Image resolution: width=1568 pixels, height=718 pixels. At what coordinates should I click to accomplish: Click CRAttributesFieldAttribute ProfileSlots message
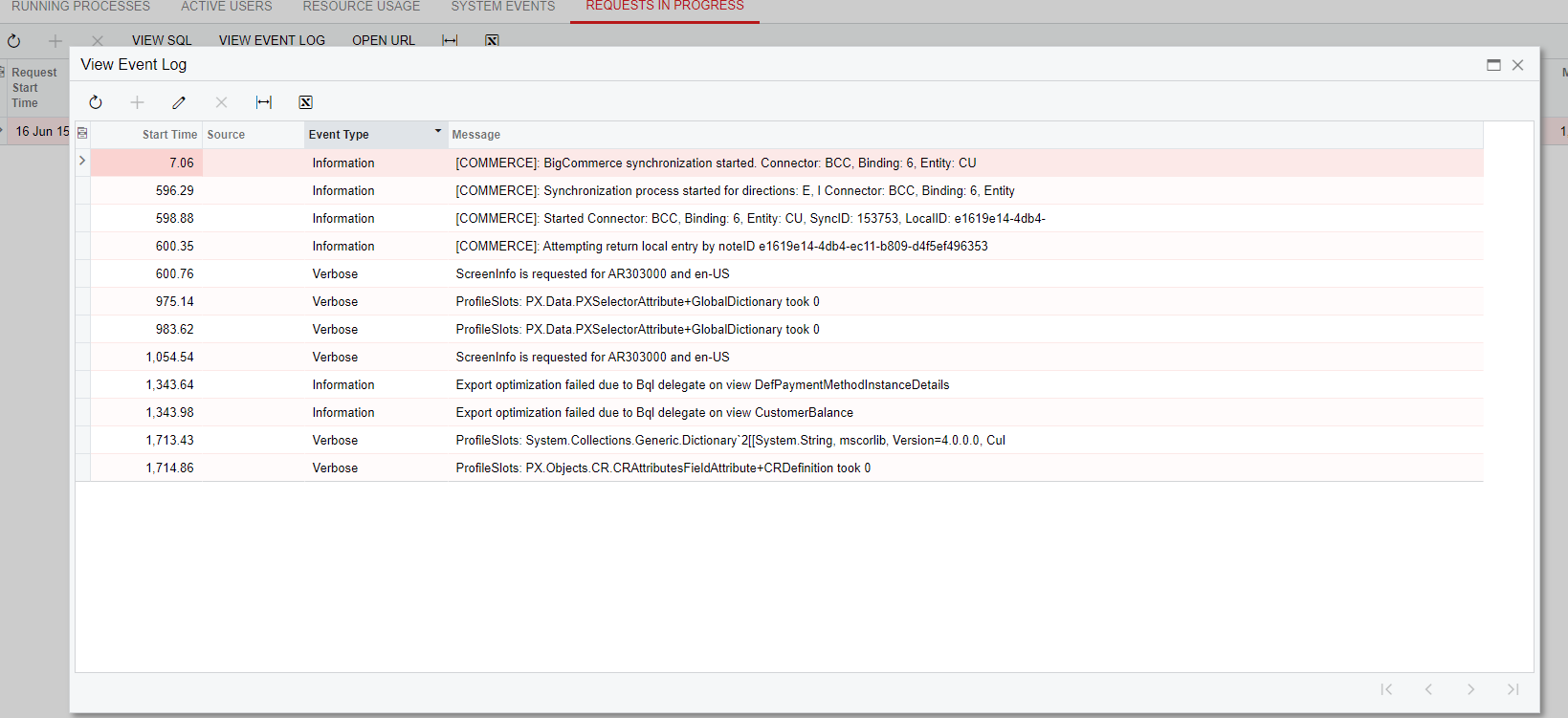[x=663, y=468]
